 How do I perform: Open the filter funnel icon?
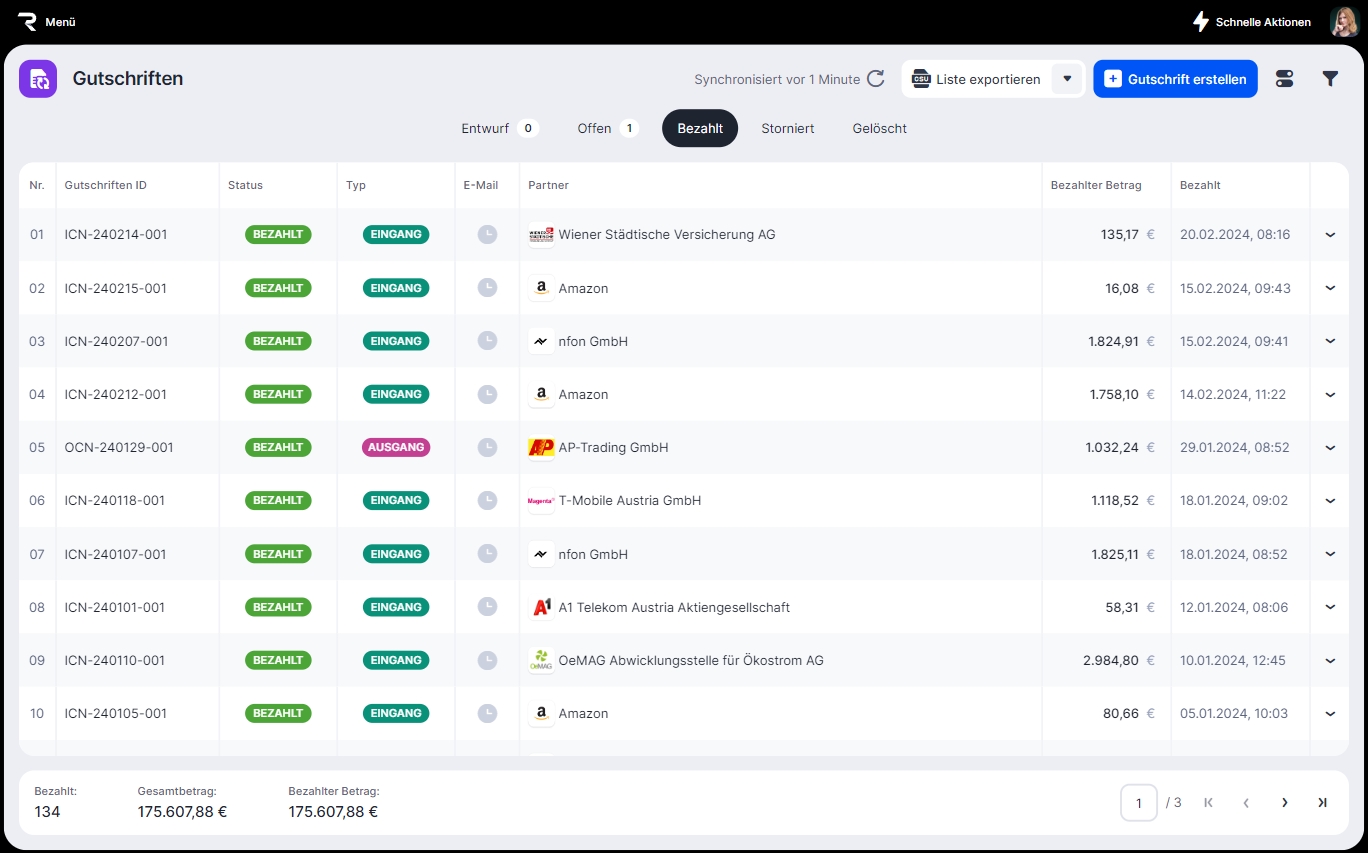(1329, 79)
